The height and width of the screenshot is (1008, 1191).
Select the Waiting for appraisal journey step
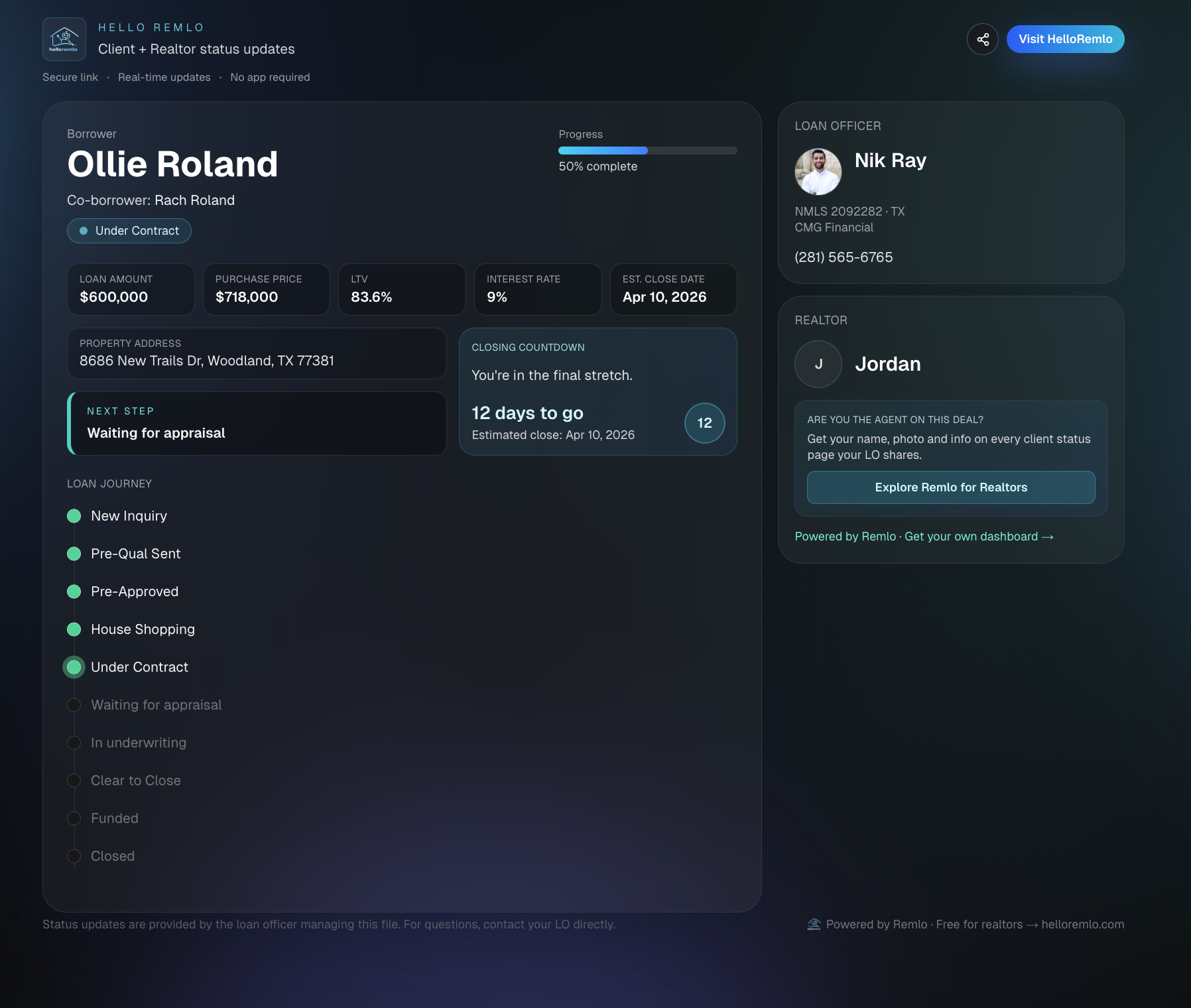click(x=157, y=705)
